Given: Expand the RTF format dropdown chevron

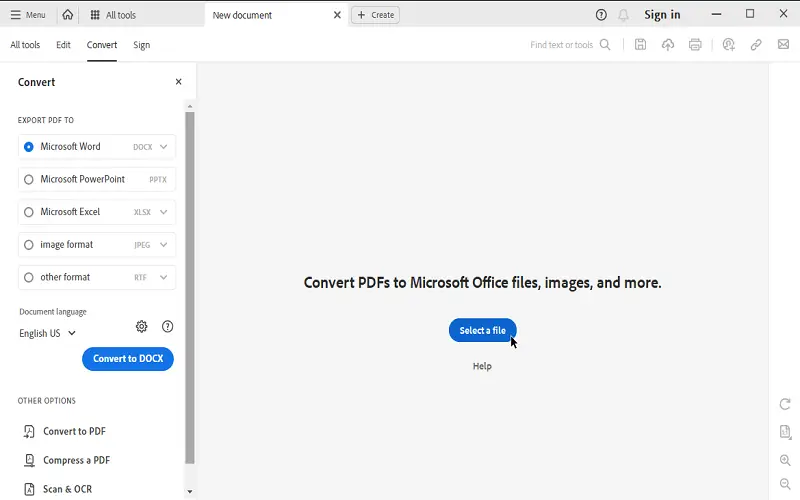Looking at the screenshot, I should coord(163,278).
